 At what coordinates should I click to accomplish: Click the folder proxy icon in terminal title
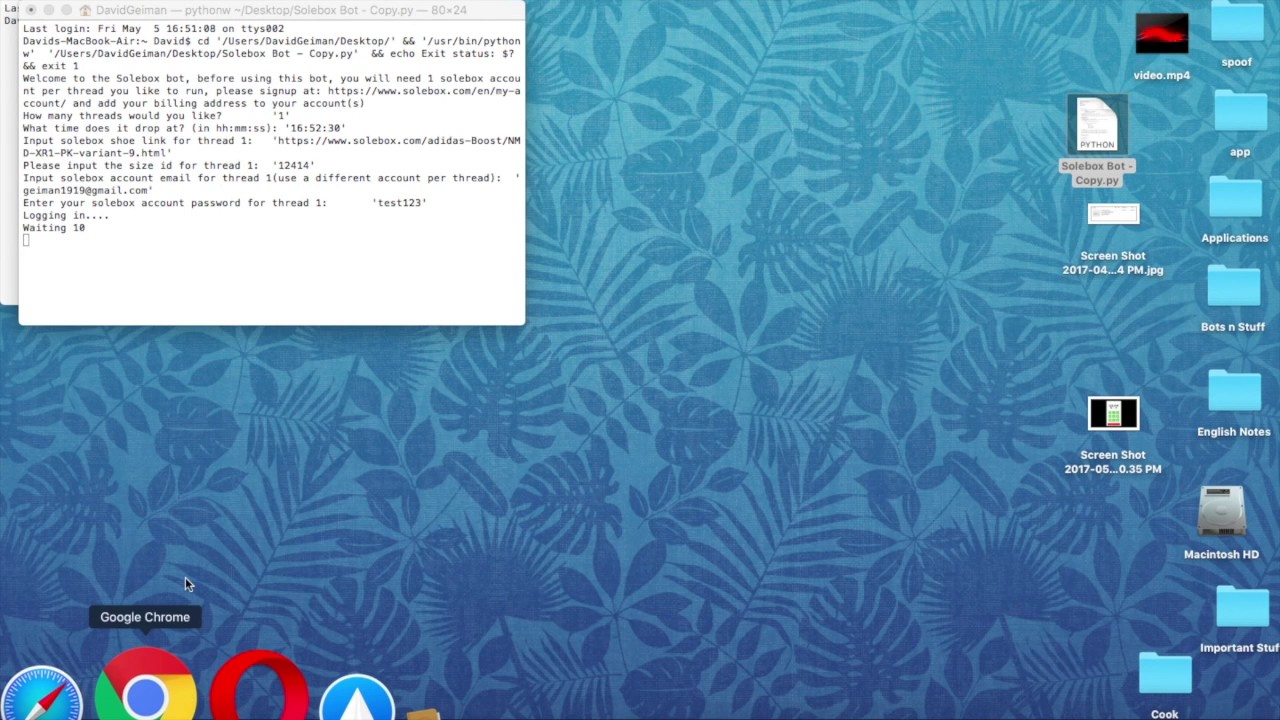point(86,10)
